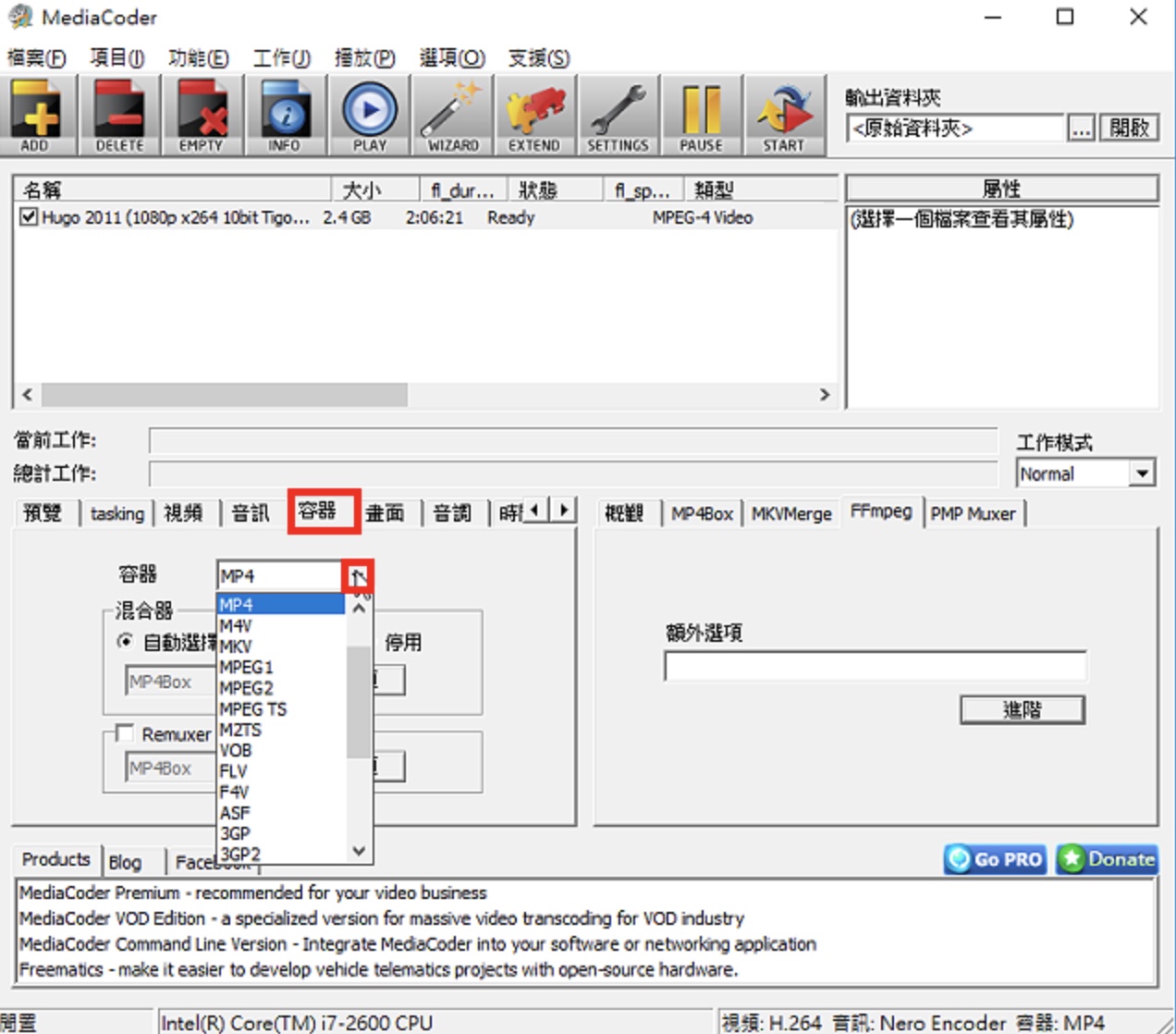Choose M2TS in the container list
Screen dimensions: 1176x1034
pos(280,730)
